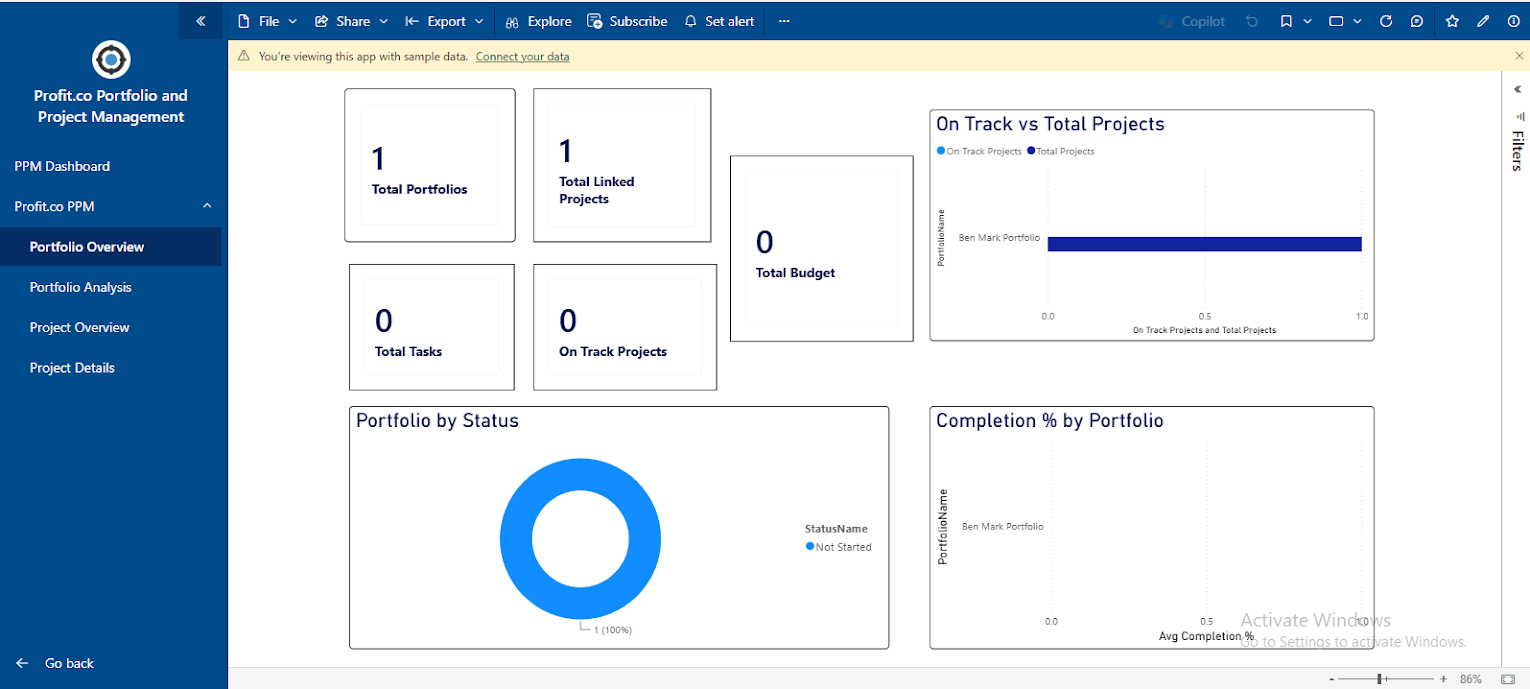This screenshot has height=689, width=1530.
Task: Click the reset to default undo icon
Action: click(x=1252, y=21)
